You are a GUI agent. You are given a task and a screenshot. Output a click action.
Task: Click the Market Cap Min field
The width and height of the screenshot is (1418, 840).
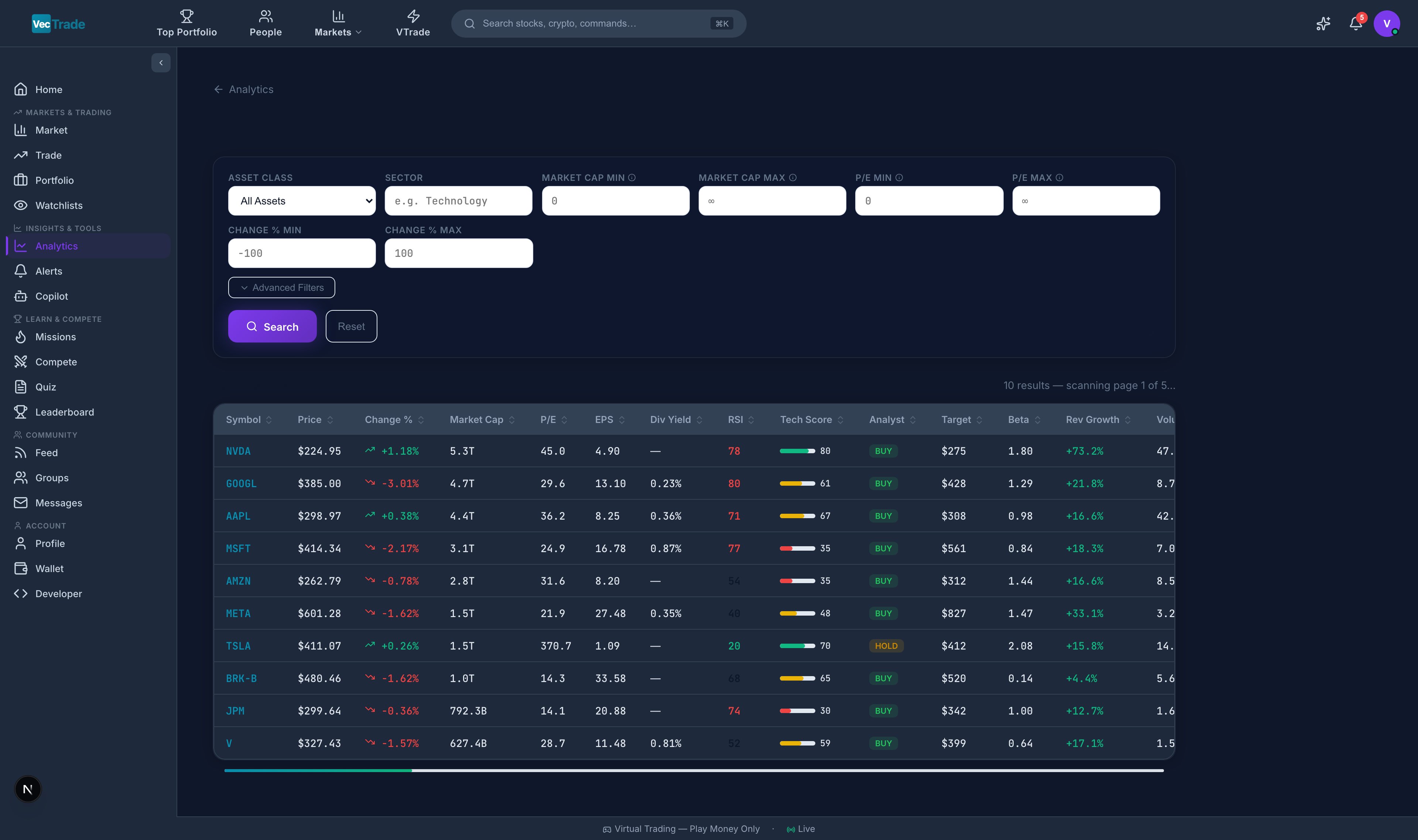coord(616,201)
